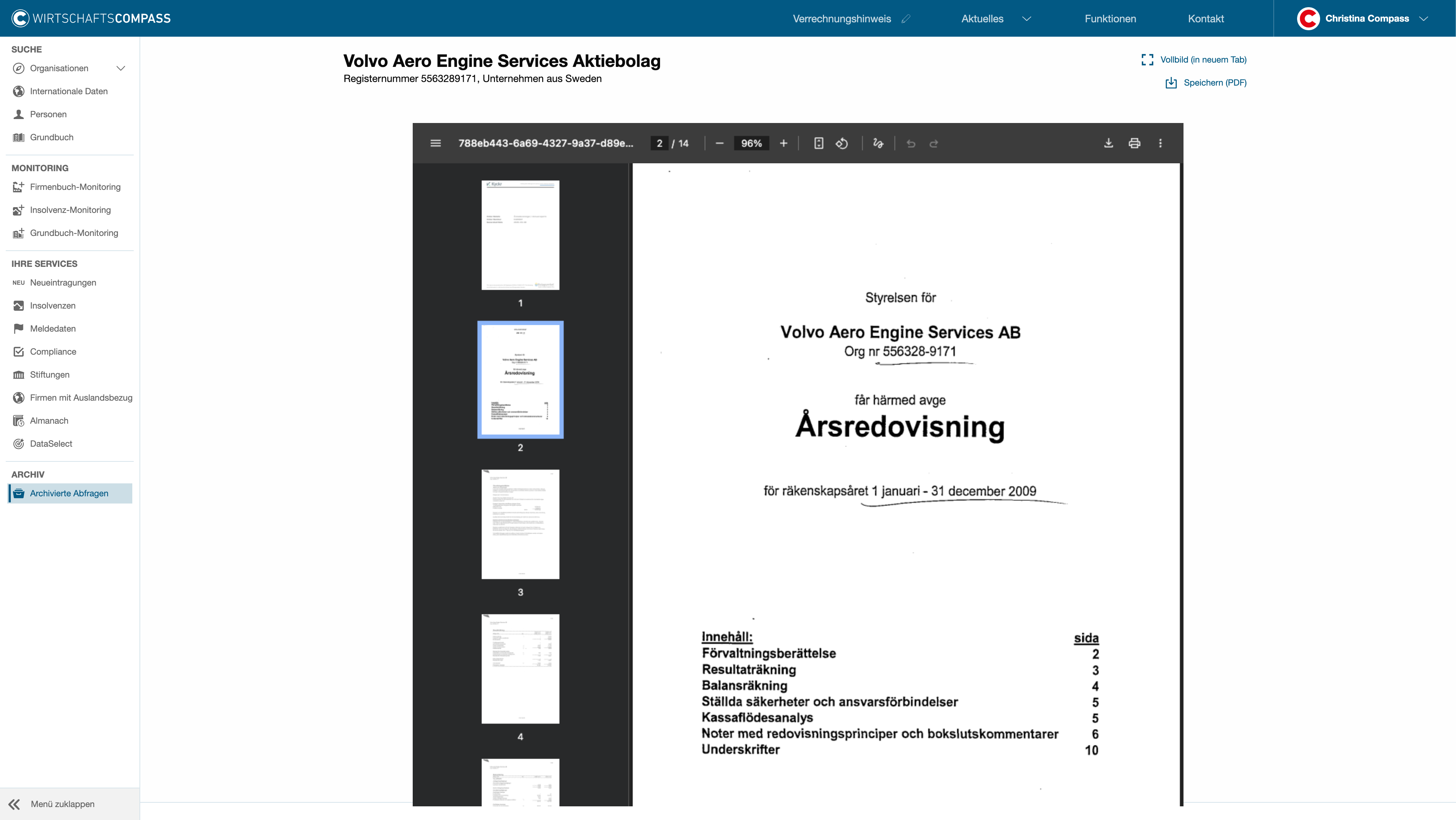
Task: Open the Funktionen menu item
Action: [1110, 19]
